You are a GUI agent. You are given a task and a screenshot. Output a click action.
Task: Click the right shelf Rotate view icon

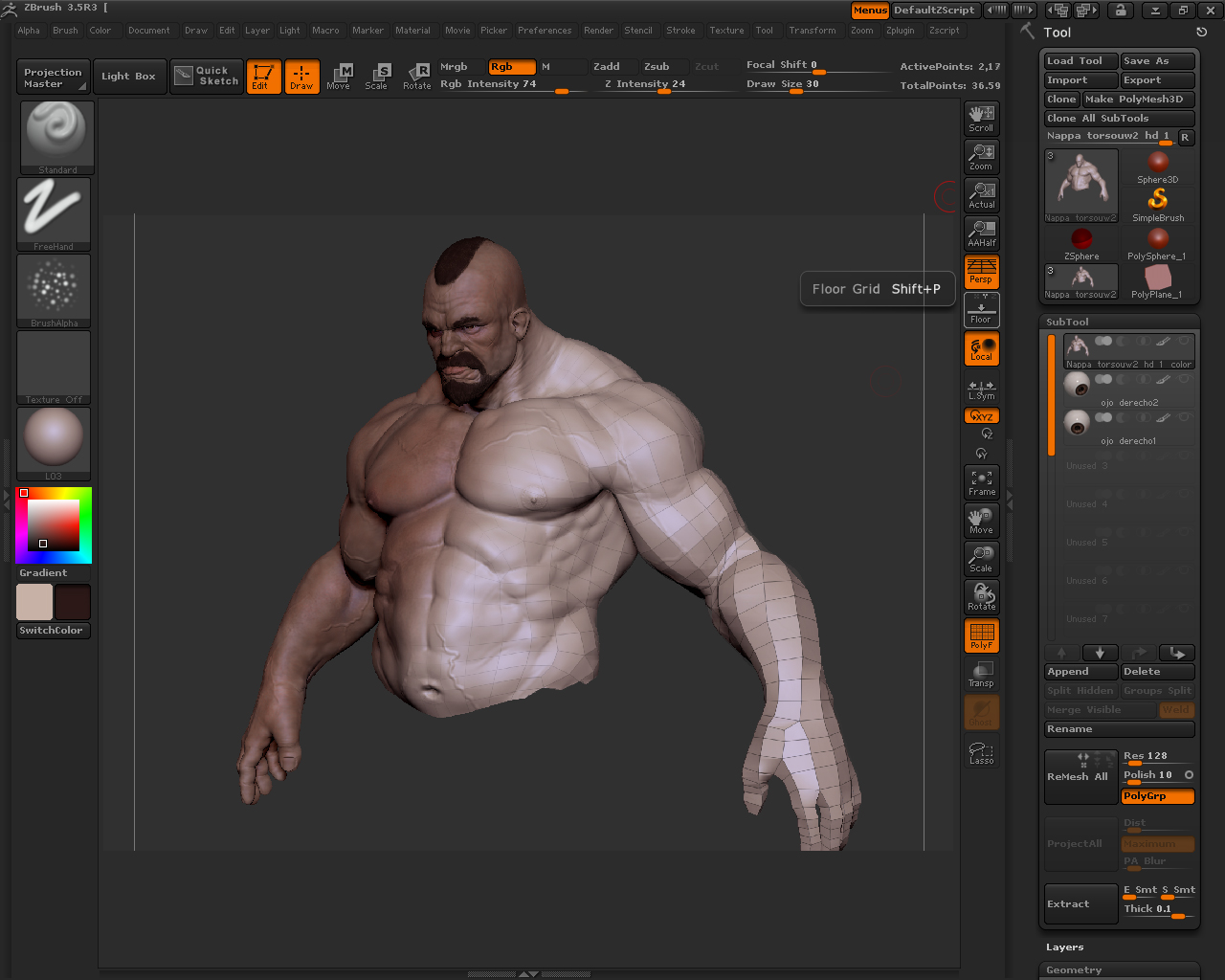pyautogui.click(x=982, y=597)
